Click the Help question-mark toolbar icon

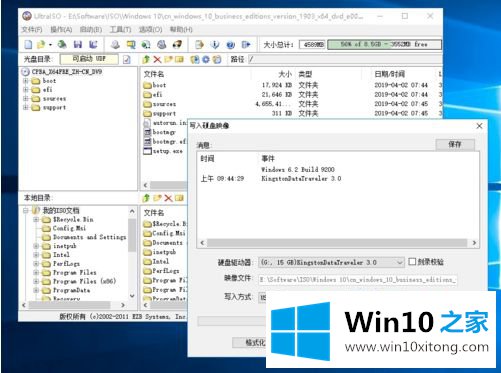230,44
